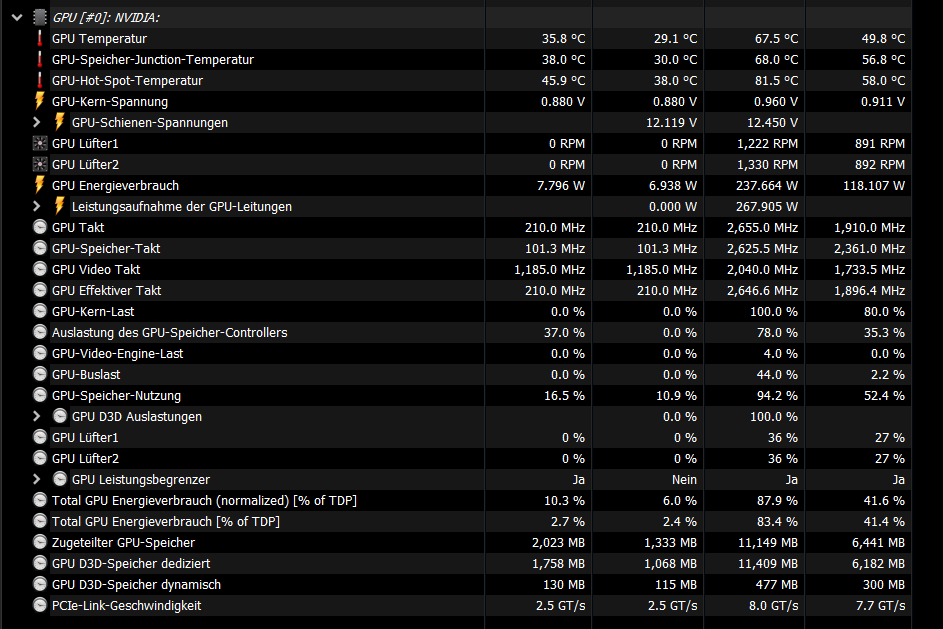Click clock icon of GPU Video Takt
The height and width of the screenshot is (629, 943).
point(40,269)
